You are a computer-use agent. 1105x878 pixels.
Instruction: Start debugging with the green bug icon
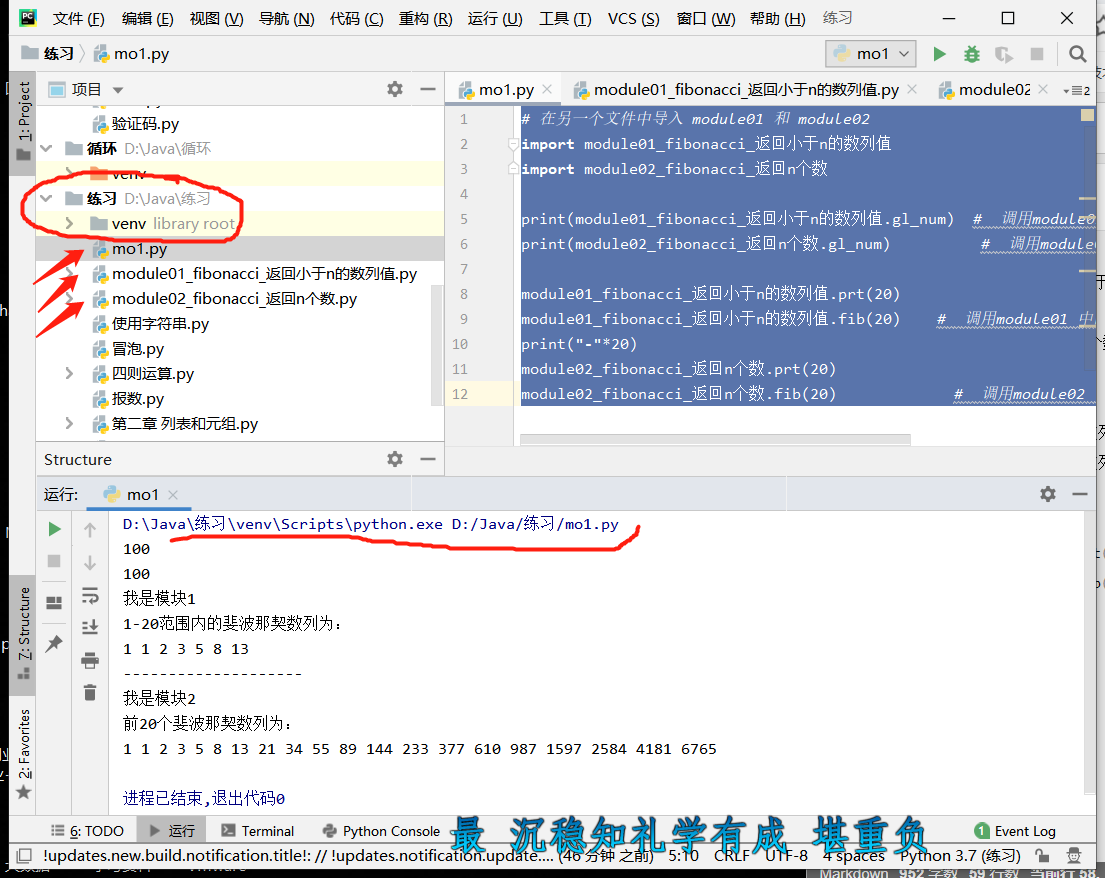971,53
